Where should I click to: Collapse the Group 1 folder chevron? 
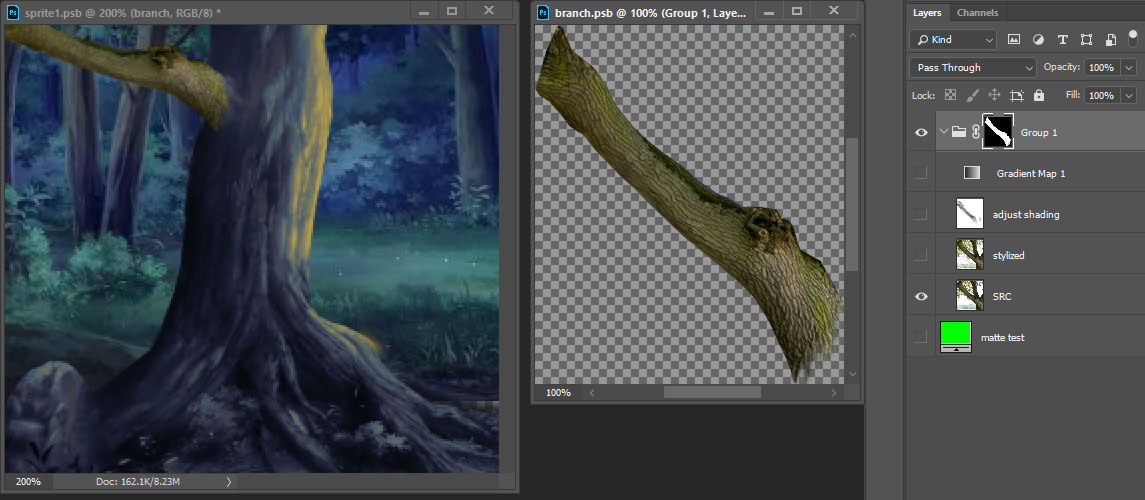[943, 131]
